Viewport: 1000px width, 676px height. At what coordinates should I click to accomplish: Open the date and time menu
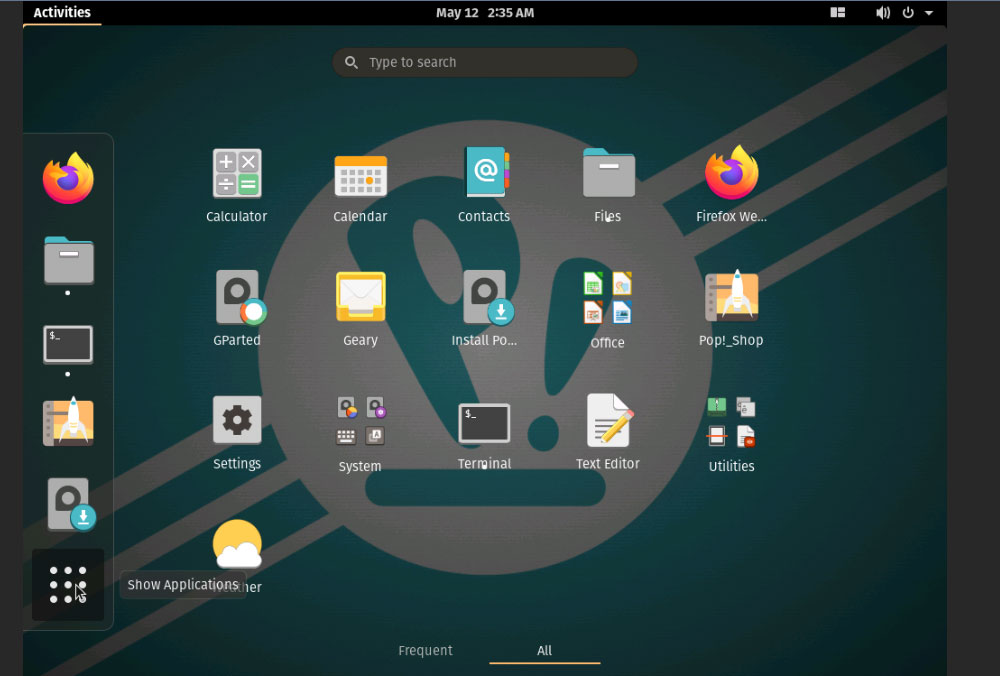coord(485,13)
